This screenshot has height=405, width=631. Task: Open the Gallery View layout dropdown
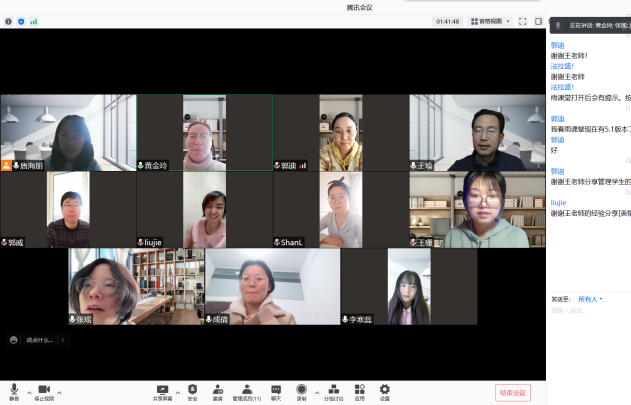494,20
